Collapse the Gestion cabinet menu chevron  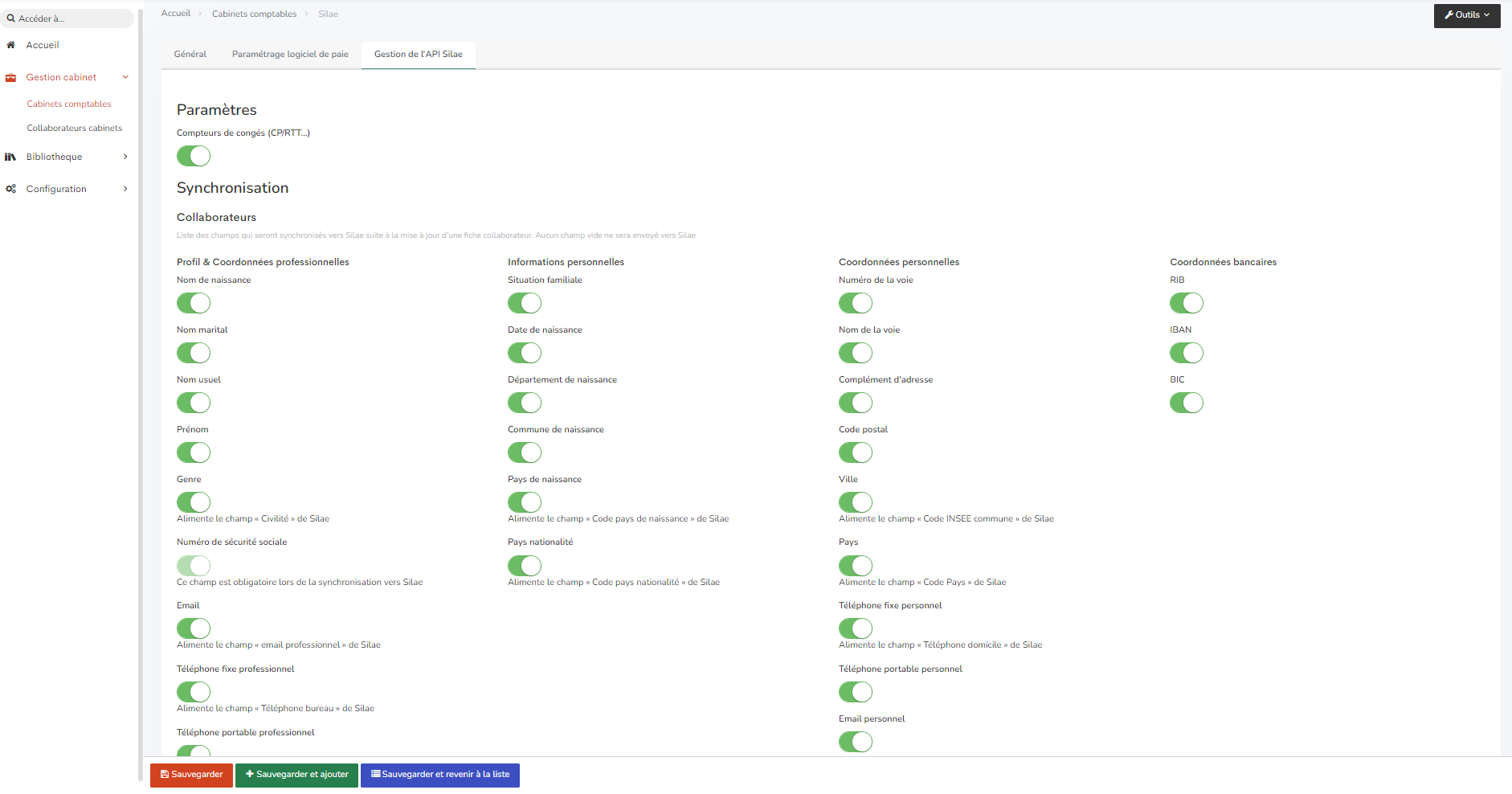click(x=125, y=77)
